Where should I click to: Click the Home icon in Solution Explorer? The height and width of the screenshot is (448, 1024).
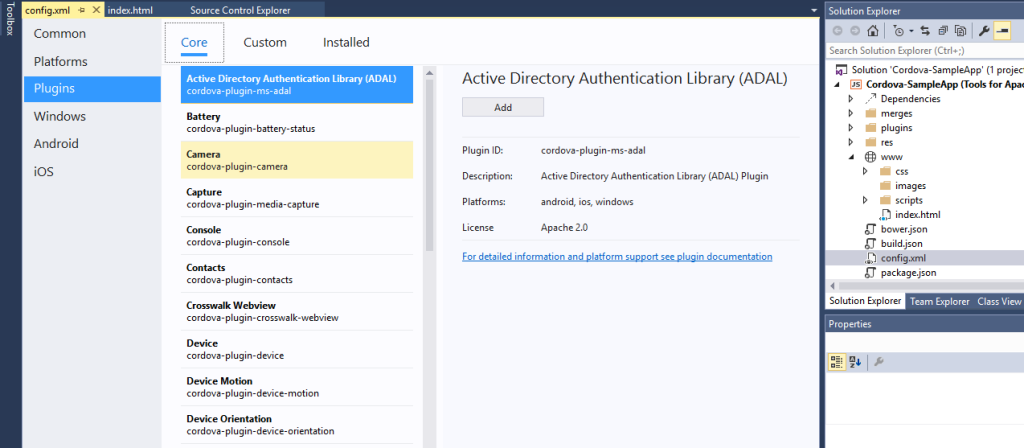tap(873, 30)
